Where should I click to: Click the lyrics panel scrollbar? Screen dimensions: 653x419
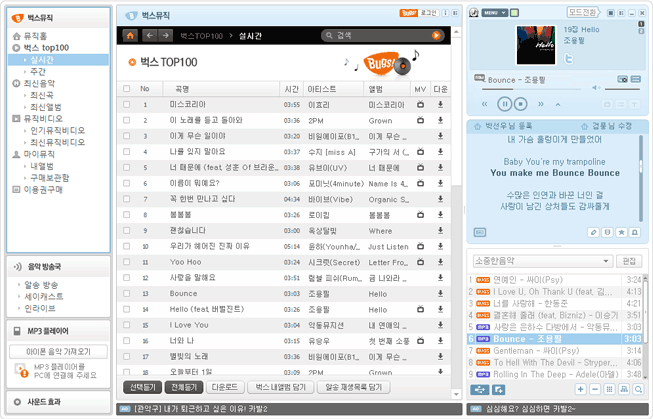pos(641,178)
